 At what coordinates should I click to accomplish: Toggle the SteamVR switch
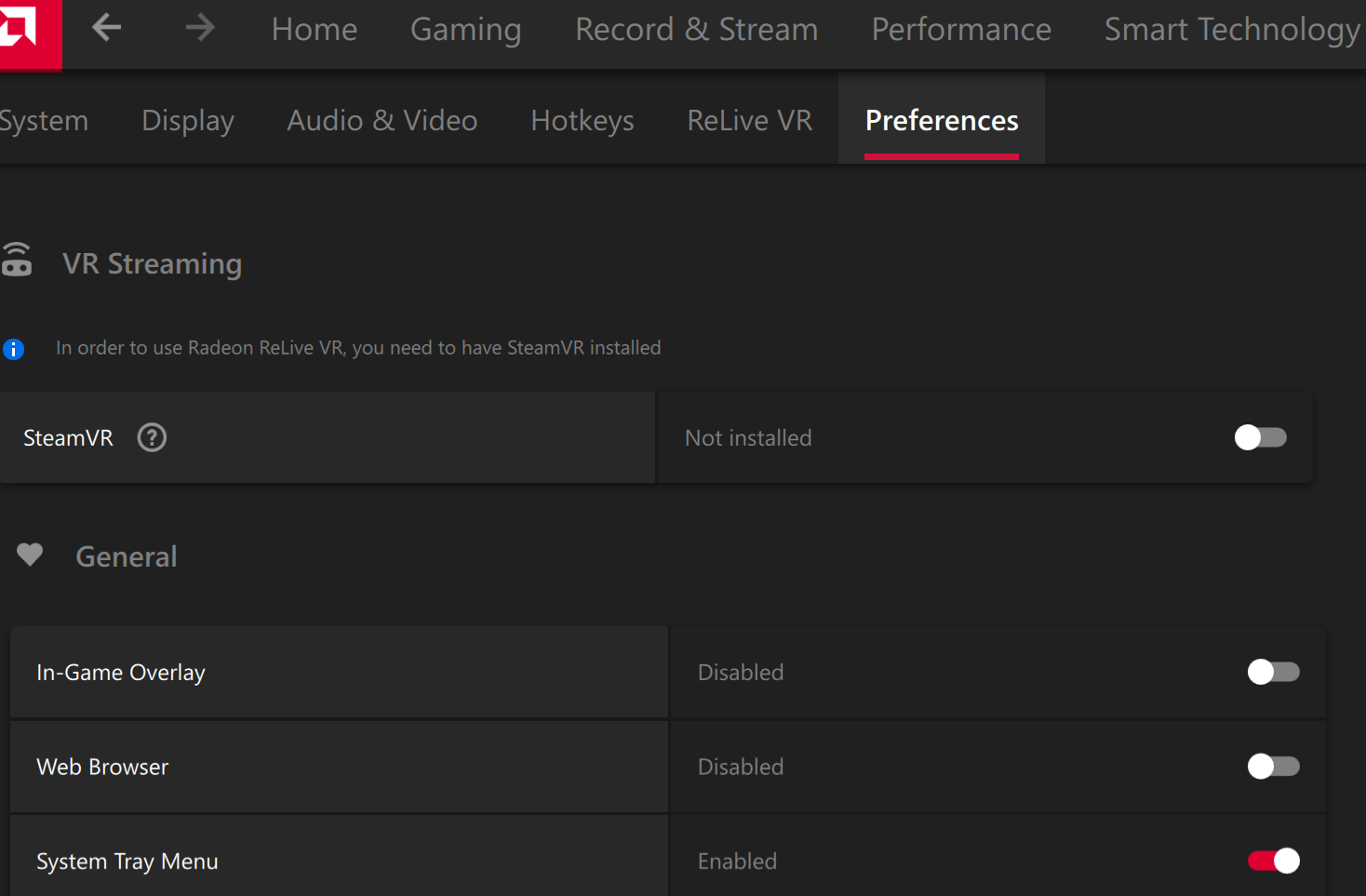[x=1260, y=437]
